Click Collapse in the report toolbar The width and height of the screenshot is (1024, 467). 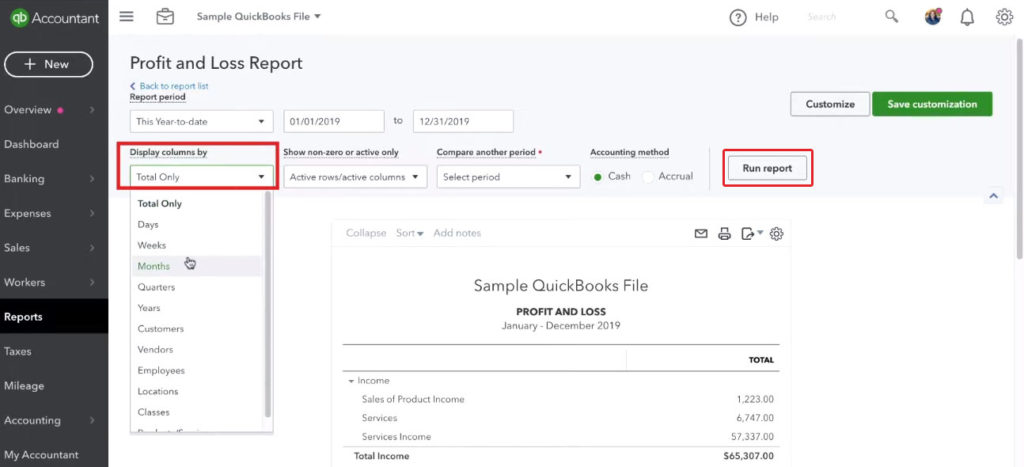[366, 233]
